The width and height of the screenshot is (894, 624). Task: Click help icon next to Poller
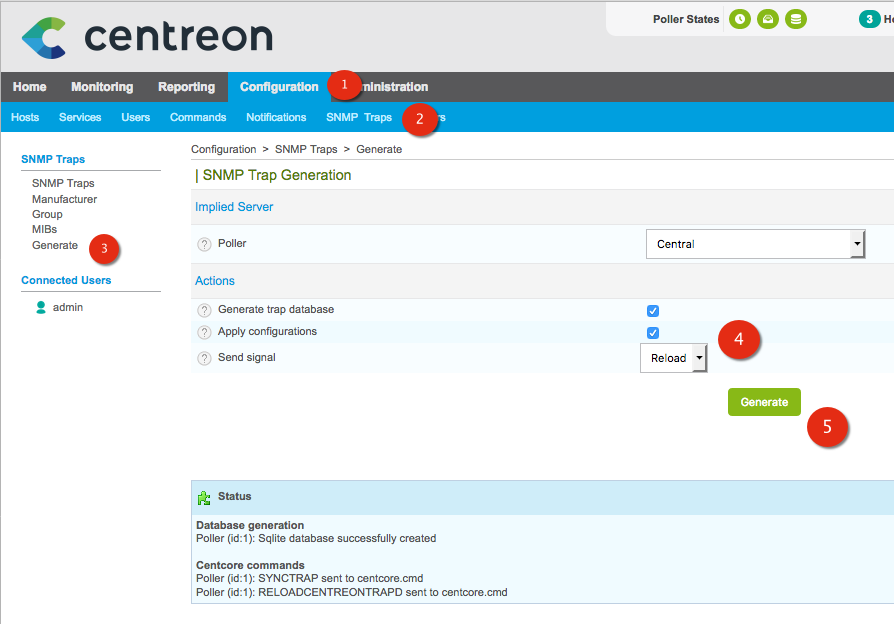point(204,244)
